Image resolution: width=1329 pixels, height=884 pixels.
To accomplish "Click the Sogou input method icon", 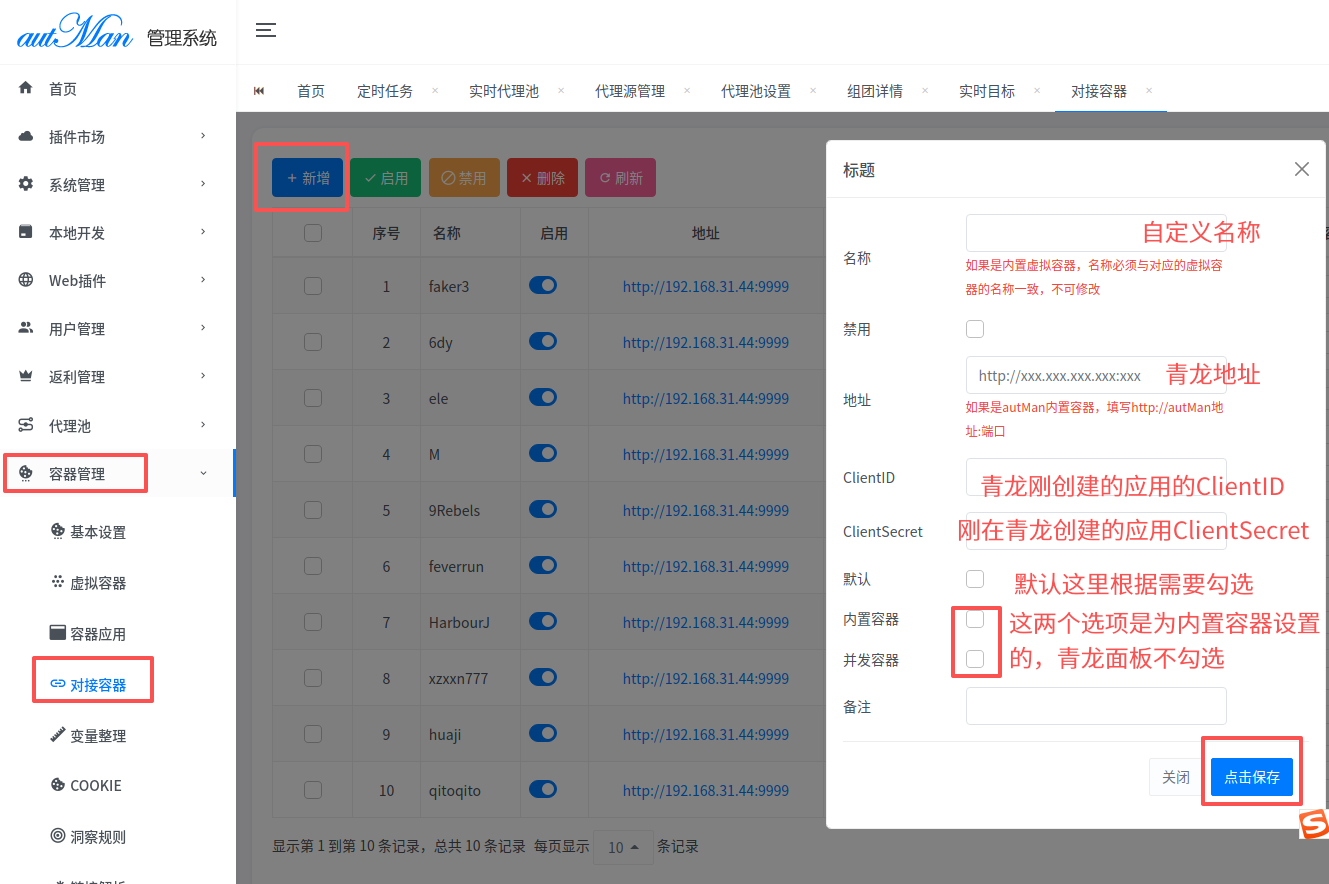I will pyautogui.click(x=1314, y=824).
